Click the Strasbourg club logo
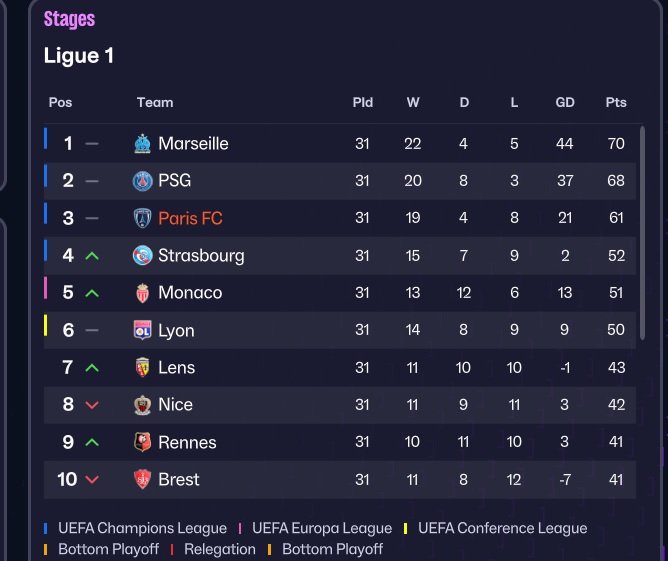The width and height of the screenshot is (668, 561). [142, 255]
